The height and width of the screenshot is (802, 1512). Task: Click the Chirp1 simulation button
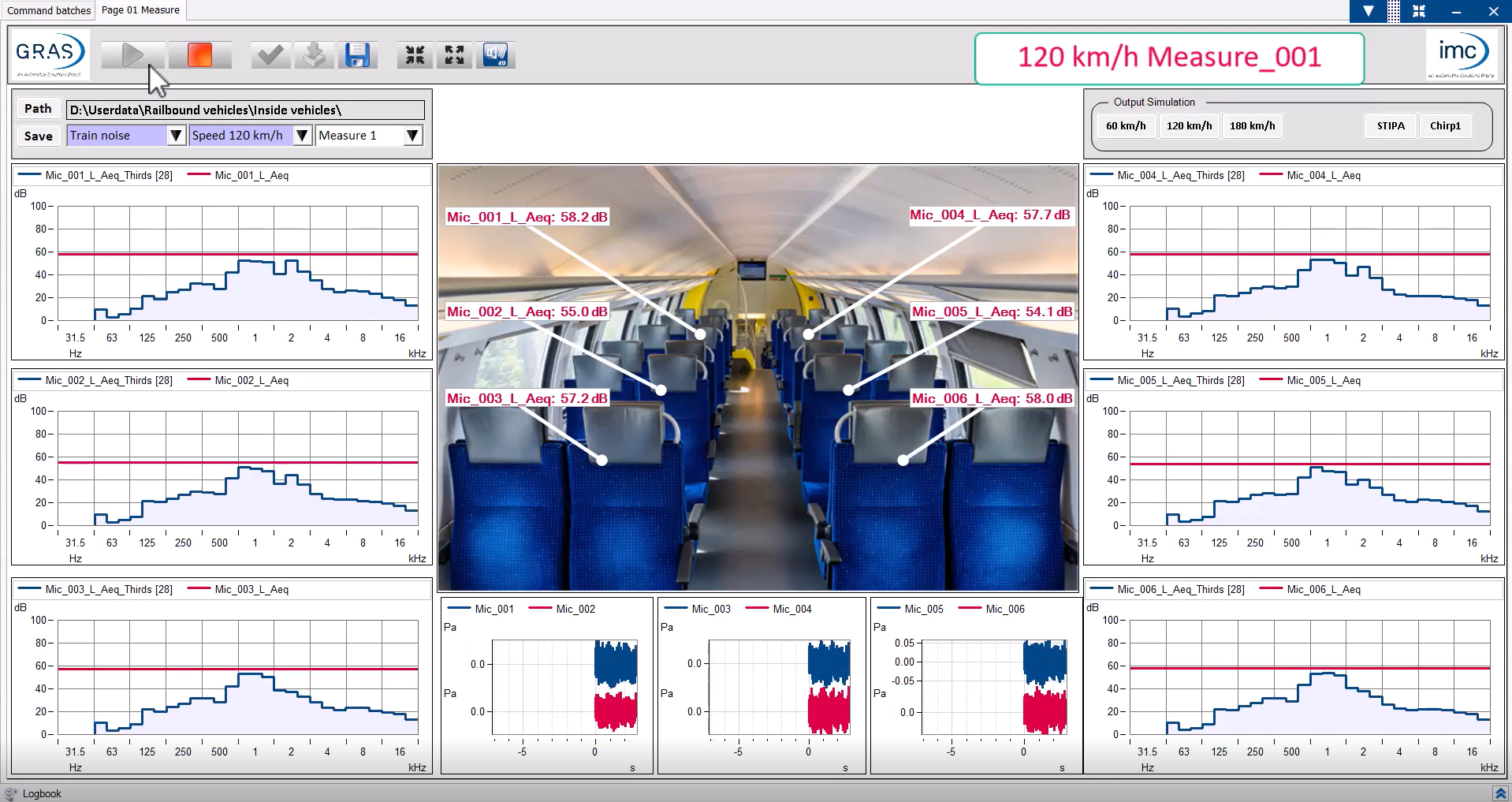1445,126
